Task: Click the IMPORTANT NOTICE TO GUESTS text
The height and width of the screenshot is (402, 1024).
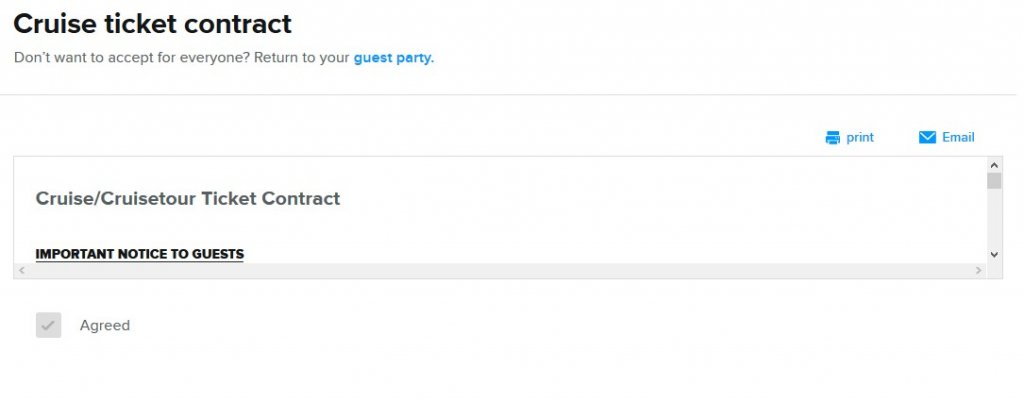Action: [139, 254]
